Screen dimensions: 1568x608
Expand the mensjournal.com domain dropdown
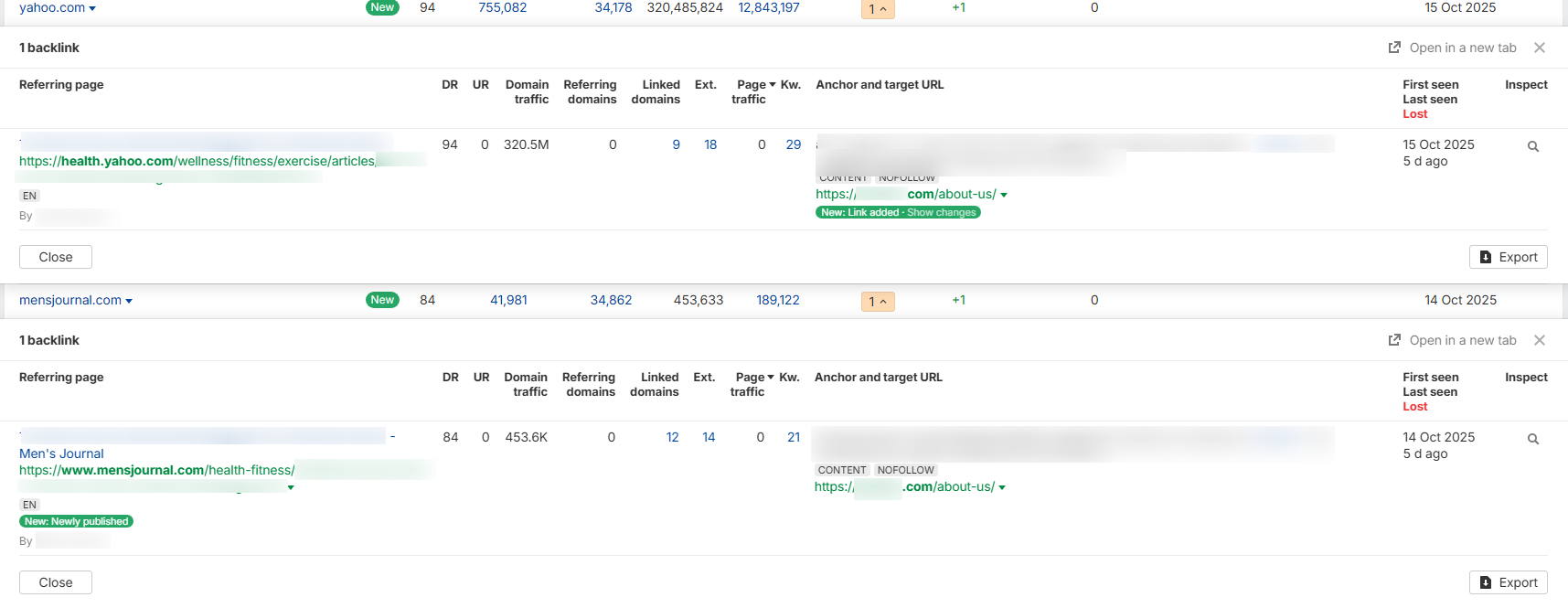[x=129, y=301]
